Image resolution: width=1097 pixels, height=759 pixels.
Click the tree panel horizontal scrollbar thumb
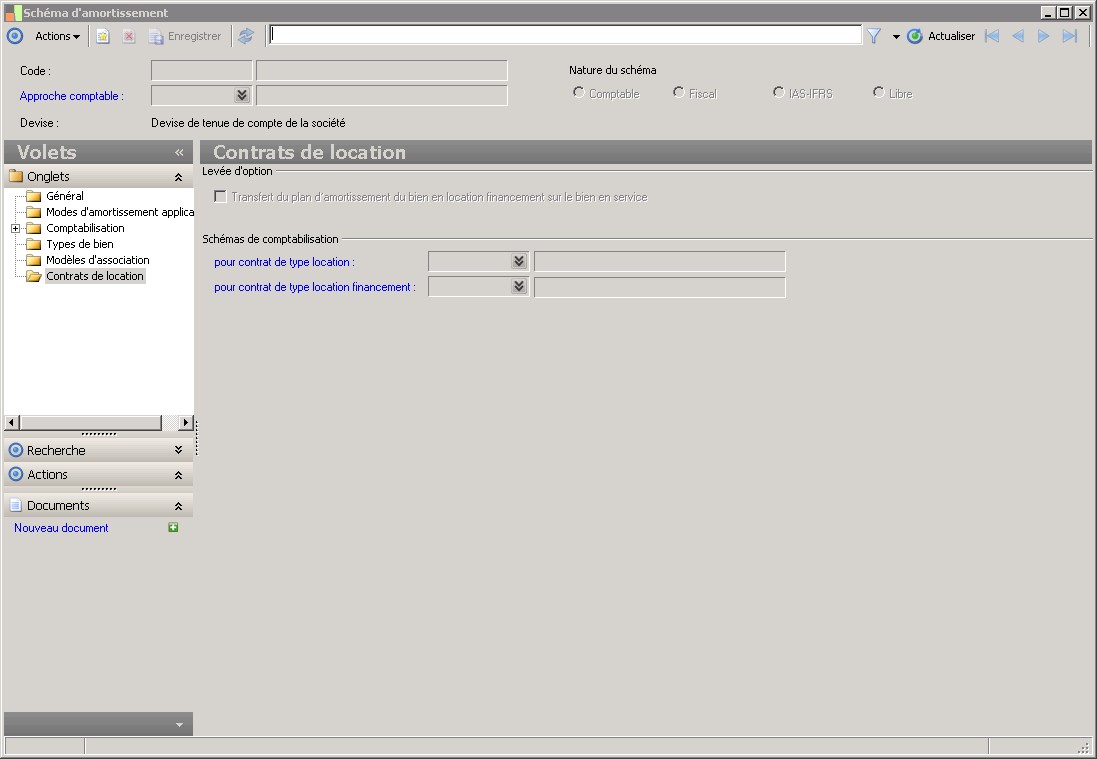point(91,423)
